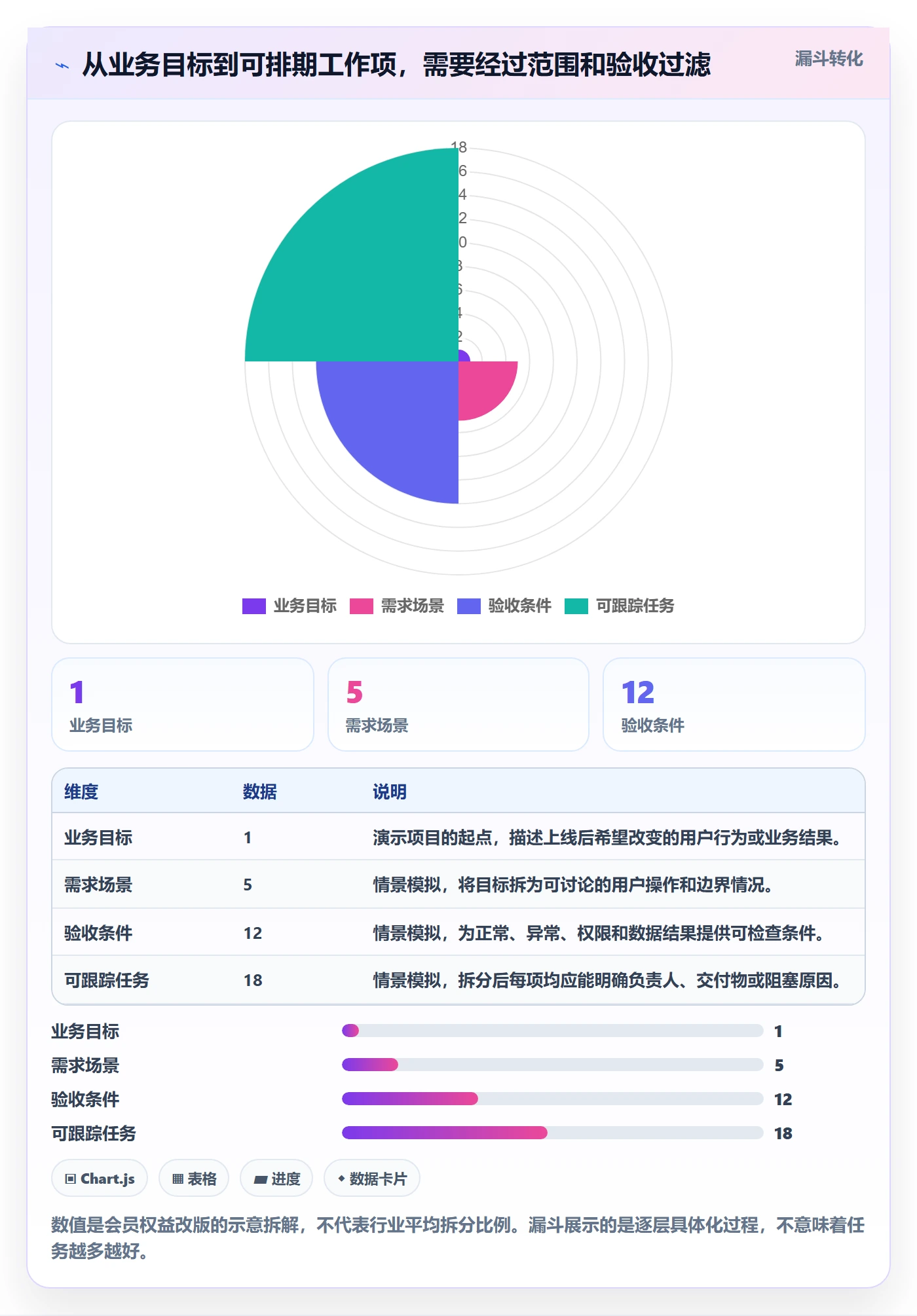Select the 业务目标 table row cell

tap(98, 837)
